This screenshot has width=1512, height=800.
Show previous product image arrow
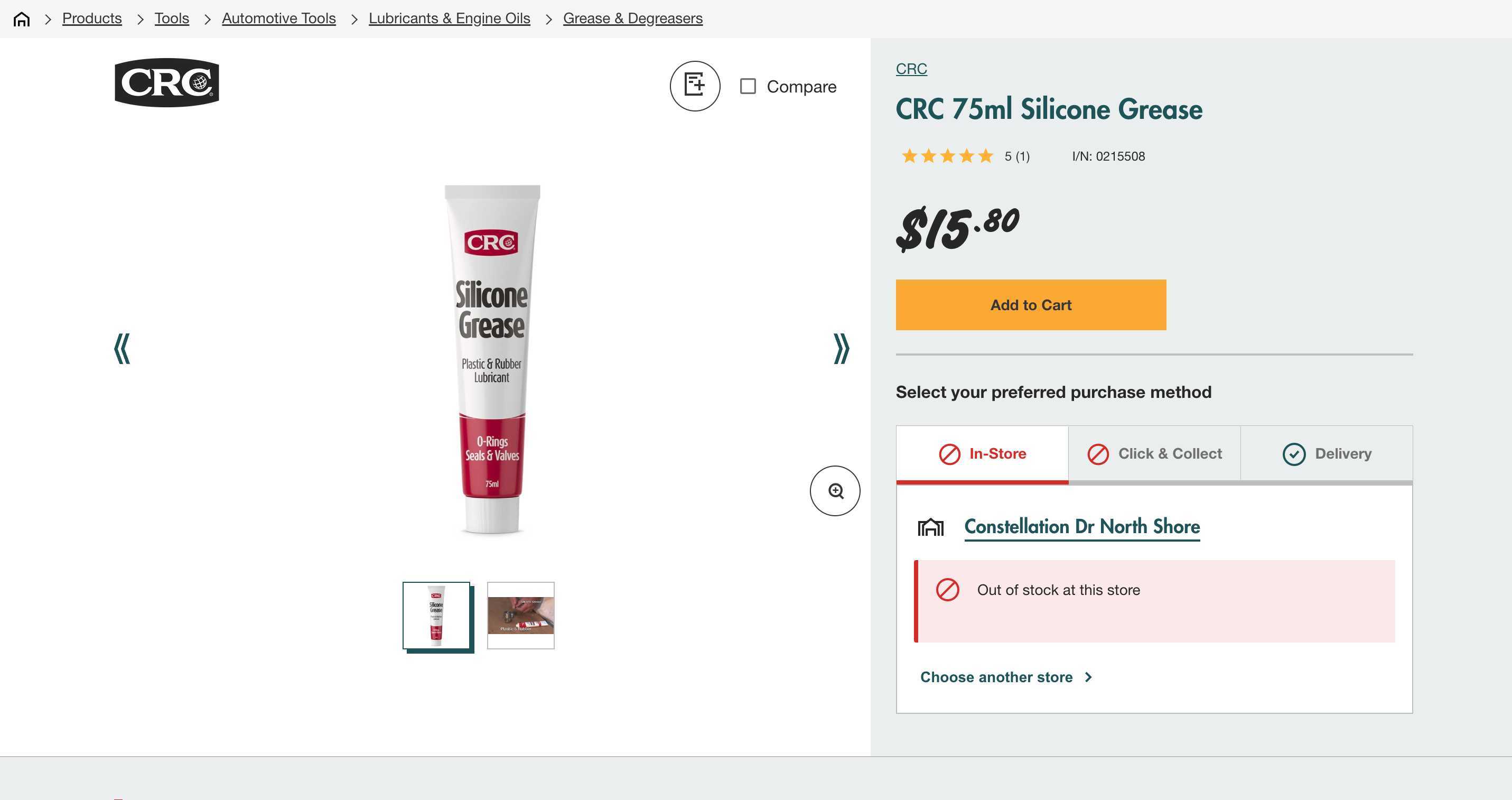click(122, 349)
